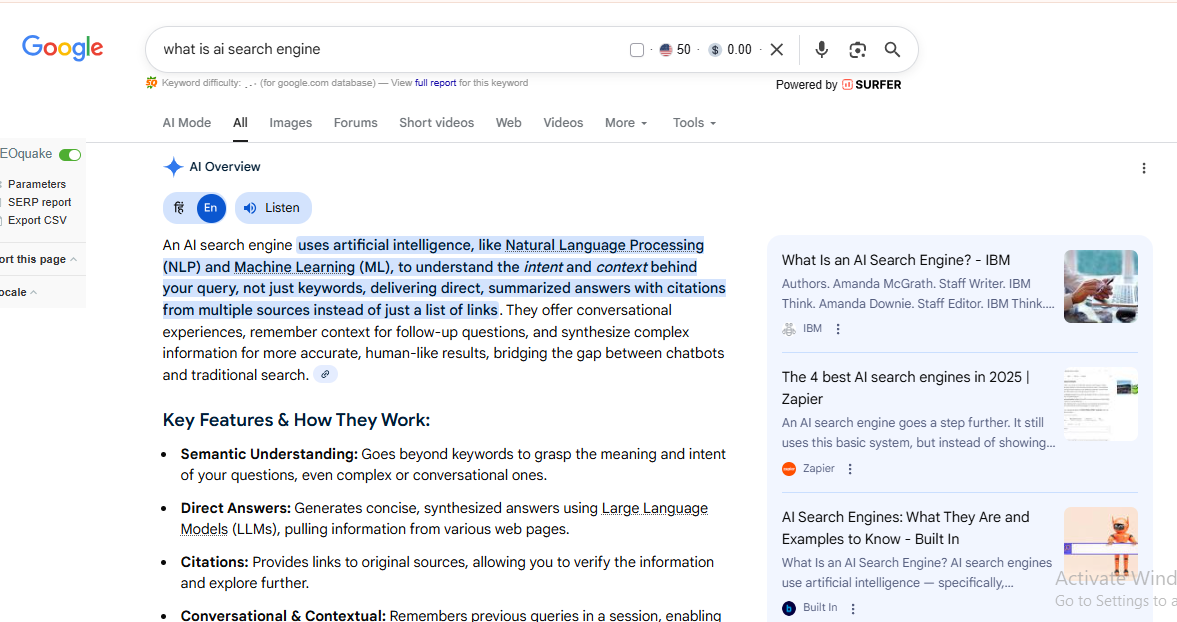The width and height of the screenshot is (1177, 622).
Task: Open three-dot menu next to IBM
Action: click(838, 329)
